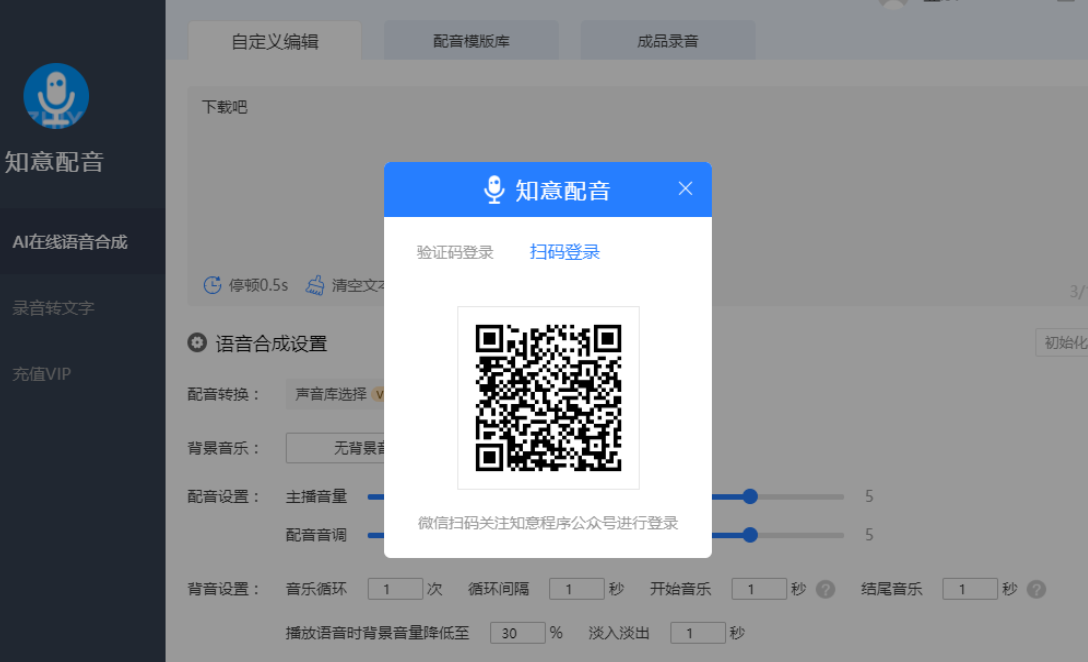Image resolution: width=1088 pixels, height=662 pixels.
Task: Switch to 验证码登录 tab
Action: (454, 253)
